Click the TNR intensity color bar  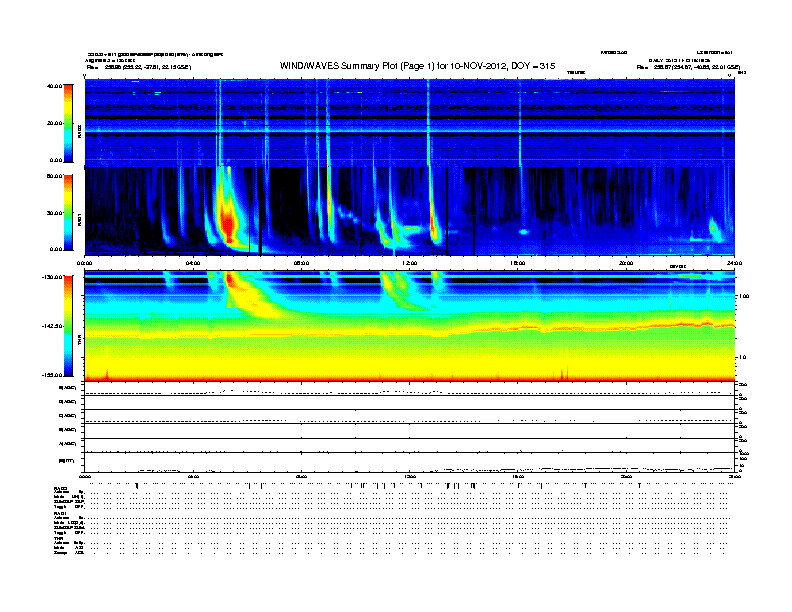[x=68, y=326]
